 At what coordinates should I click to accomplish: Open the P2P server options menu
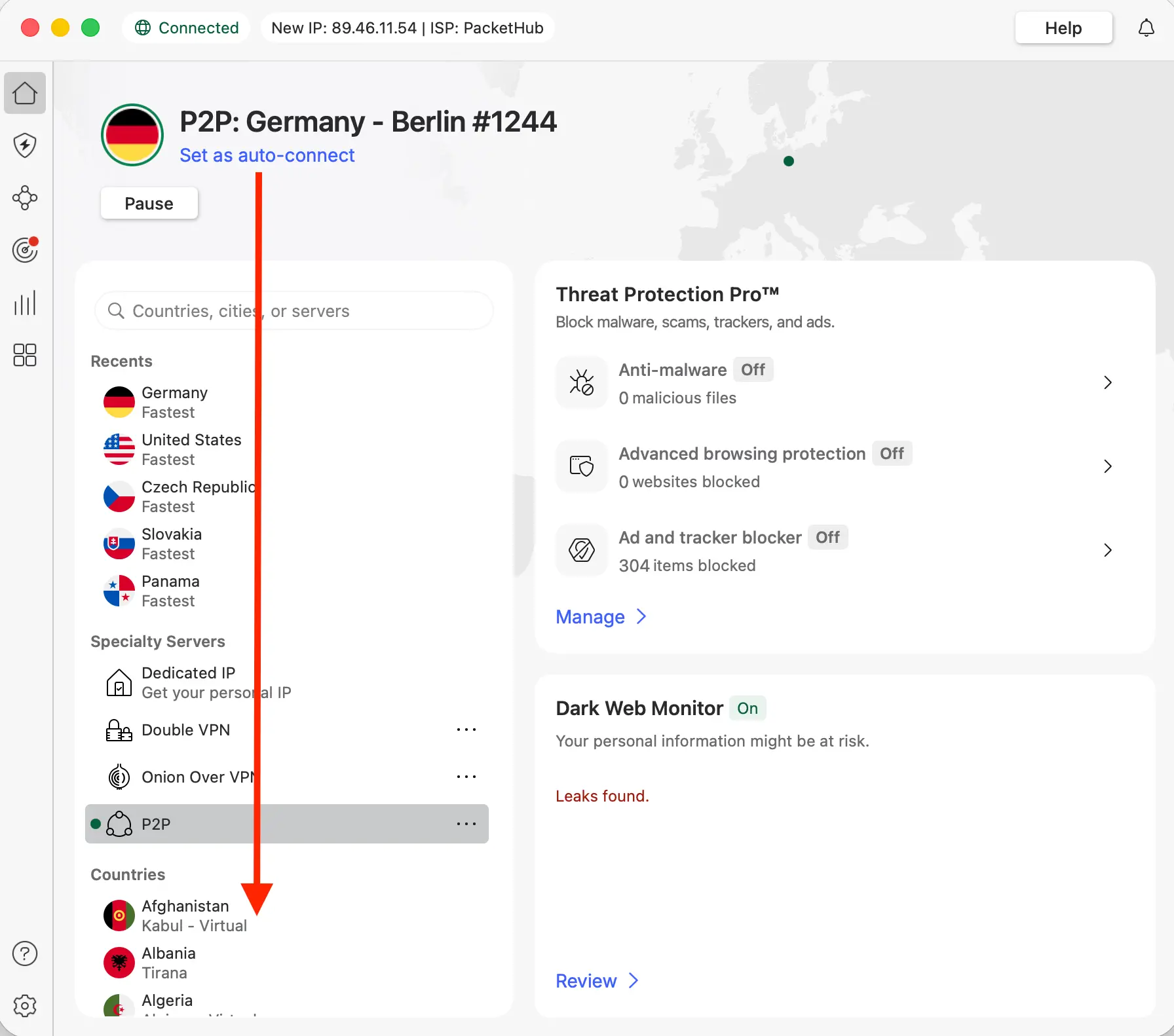(x=466, y=824)
